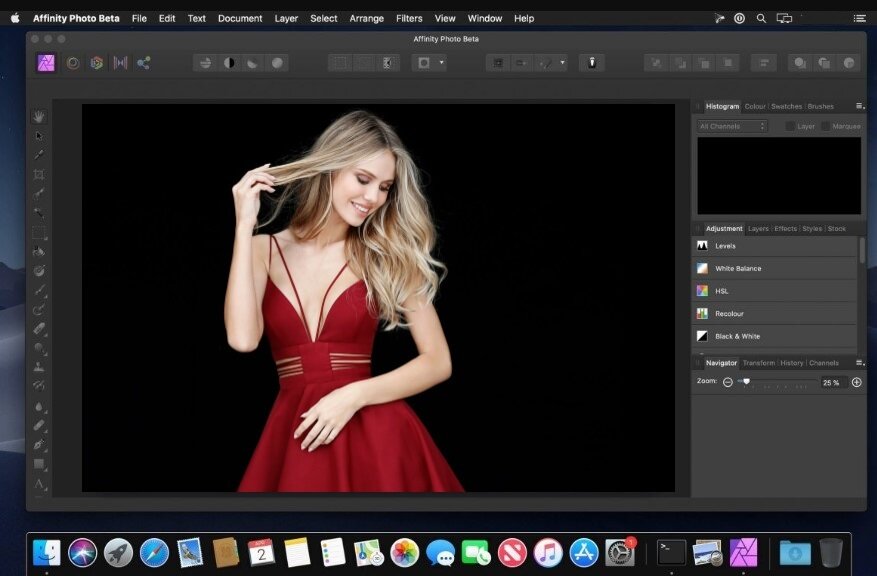877x576 pixels.
Task: Switch to the Photo Persona icon
Action: [46, 62]
